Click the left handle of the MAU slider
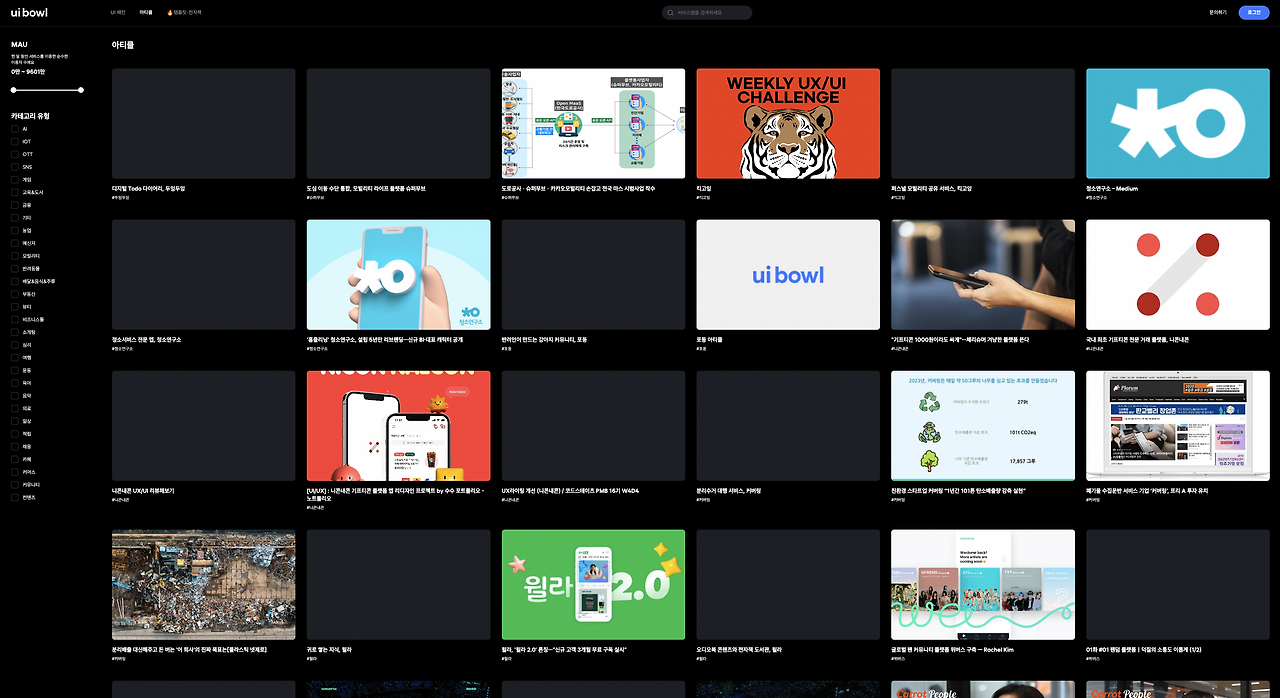 [x=14, y=90]
